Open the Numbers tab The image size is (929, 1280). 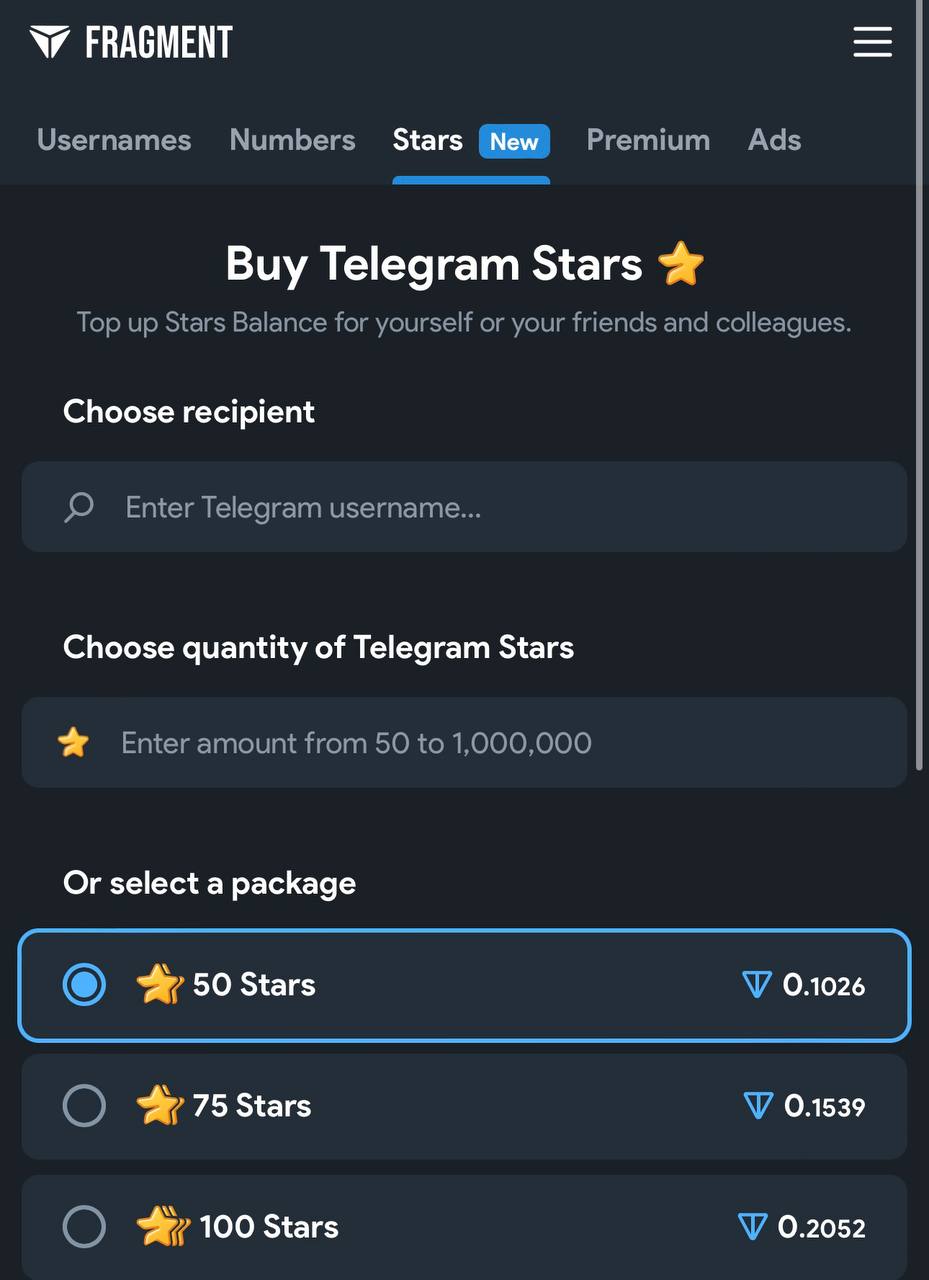pyautogui.click(x=292, y=140)
